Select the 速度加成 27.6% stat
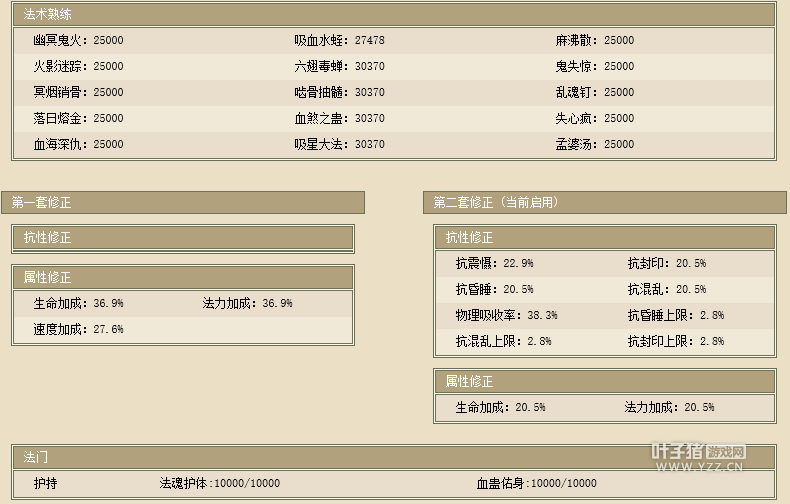The height and width of the screenshot is (504, 790). 78,329
